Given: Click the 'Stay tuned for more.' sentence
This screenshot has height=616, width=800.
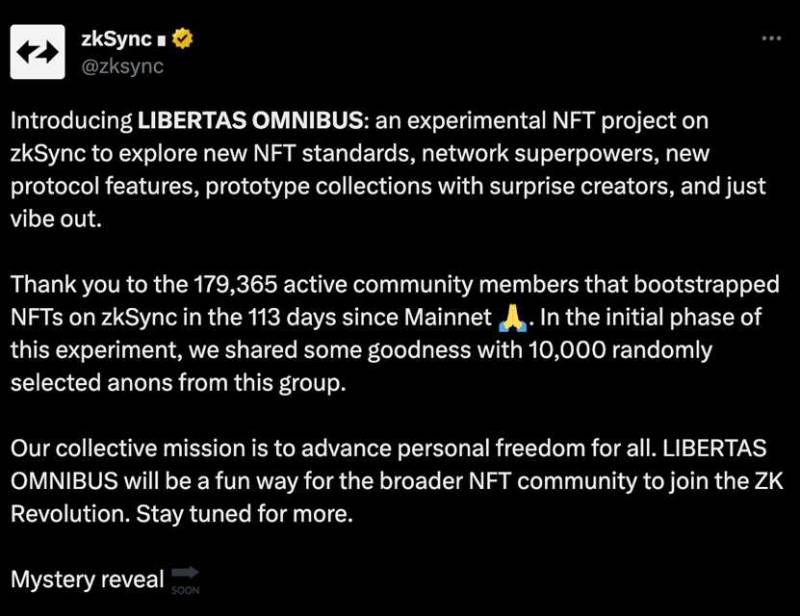Looking at the screenshot, I should (x=244, y=514).
